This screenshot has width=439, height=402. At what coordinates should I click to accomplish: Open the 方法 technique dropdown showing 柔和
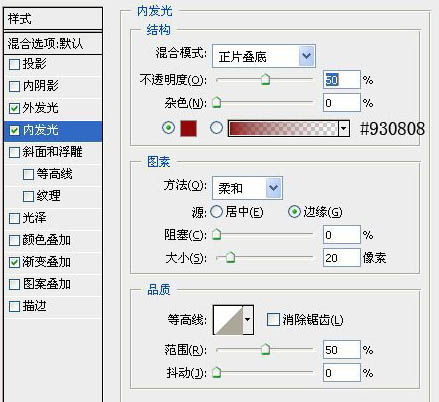pyautogui.click(x=247, y=188)
